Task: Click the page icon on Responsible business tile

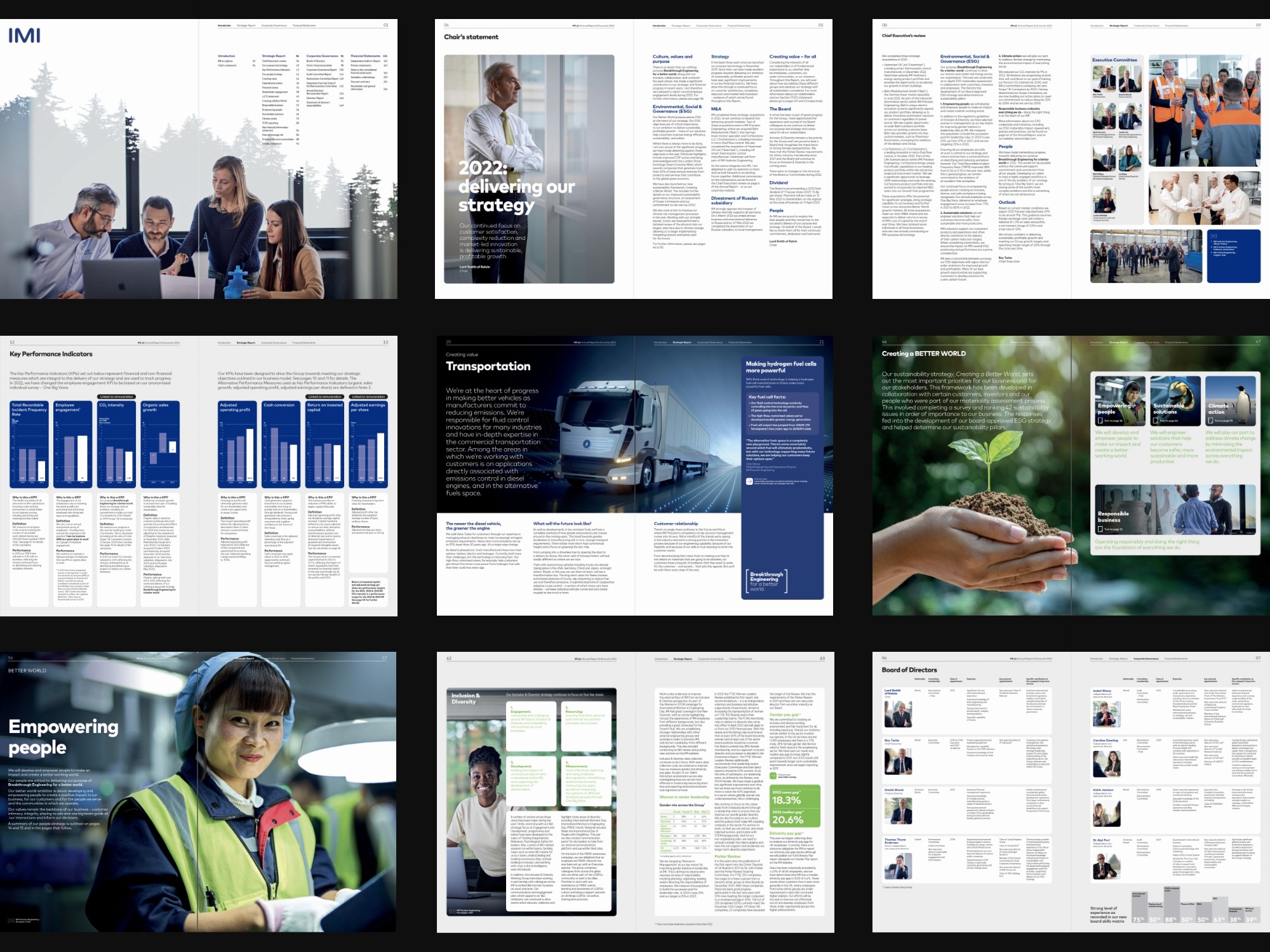Action: tap(1100, 529)
